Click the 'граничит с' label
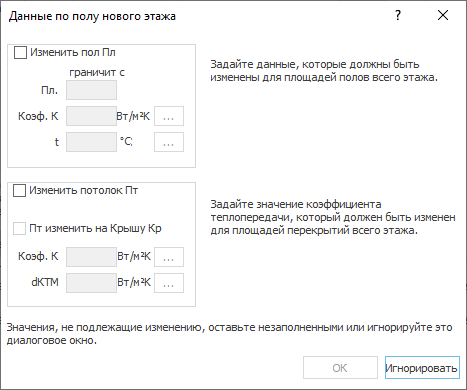This screenshot has height=390, width=467. coord(97,72)
